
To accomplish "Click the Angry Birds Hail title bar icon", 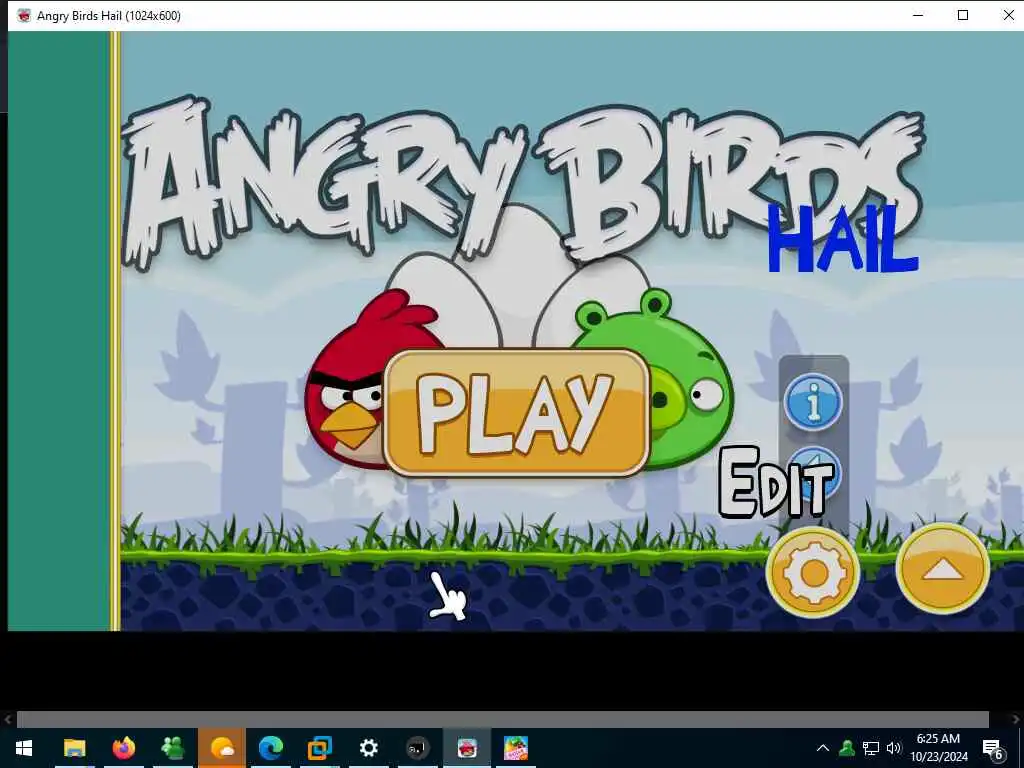I will pos(24,16).
